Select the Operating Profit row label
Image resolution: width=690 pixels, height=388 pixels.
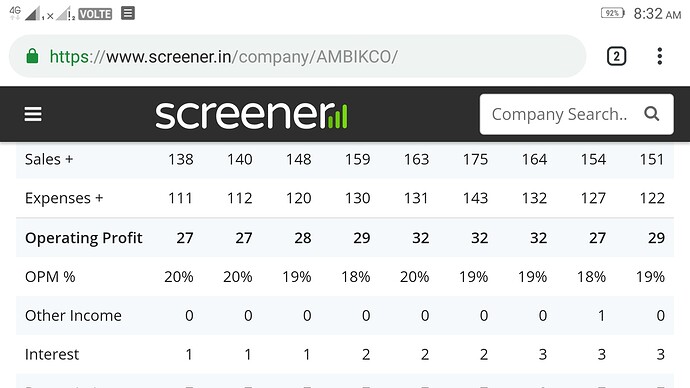[x=84, y=238]
